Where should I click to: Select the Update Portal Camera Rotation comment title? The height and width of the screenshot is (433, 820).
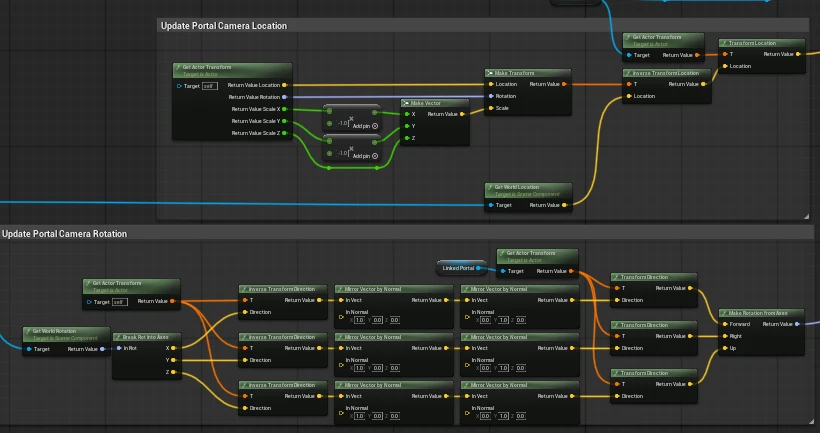pos(64,234)
